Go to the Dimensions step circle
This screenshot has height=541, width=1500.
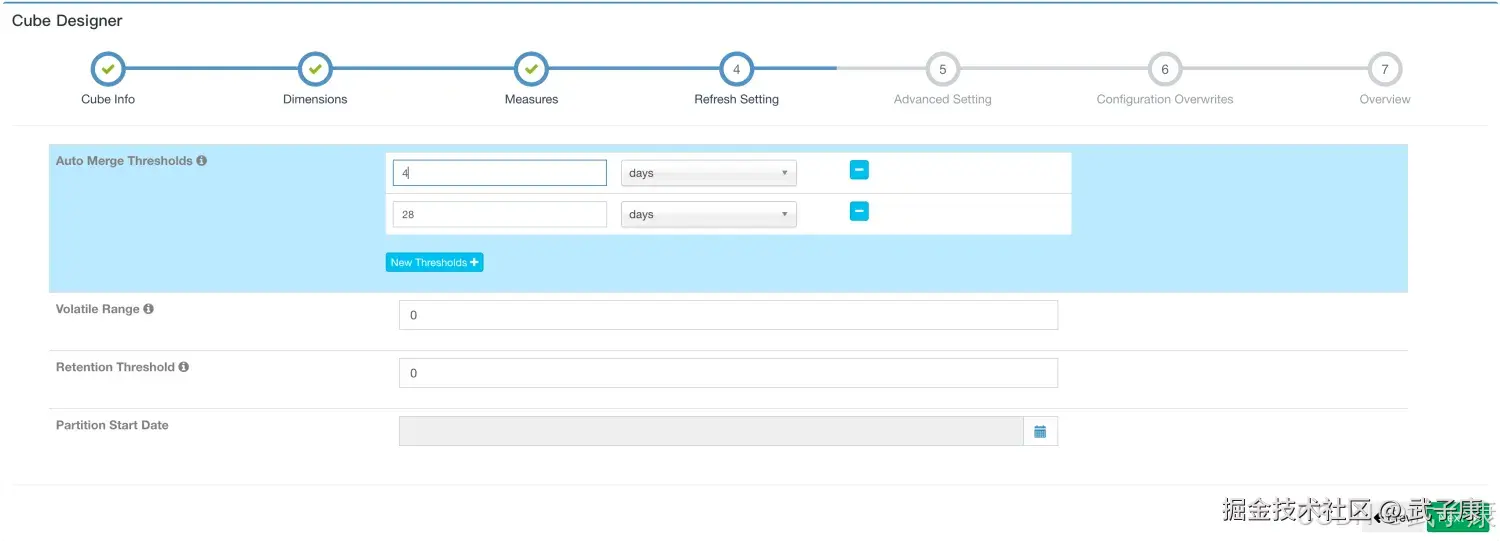coord(315,69)
